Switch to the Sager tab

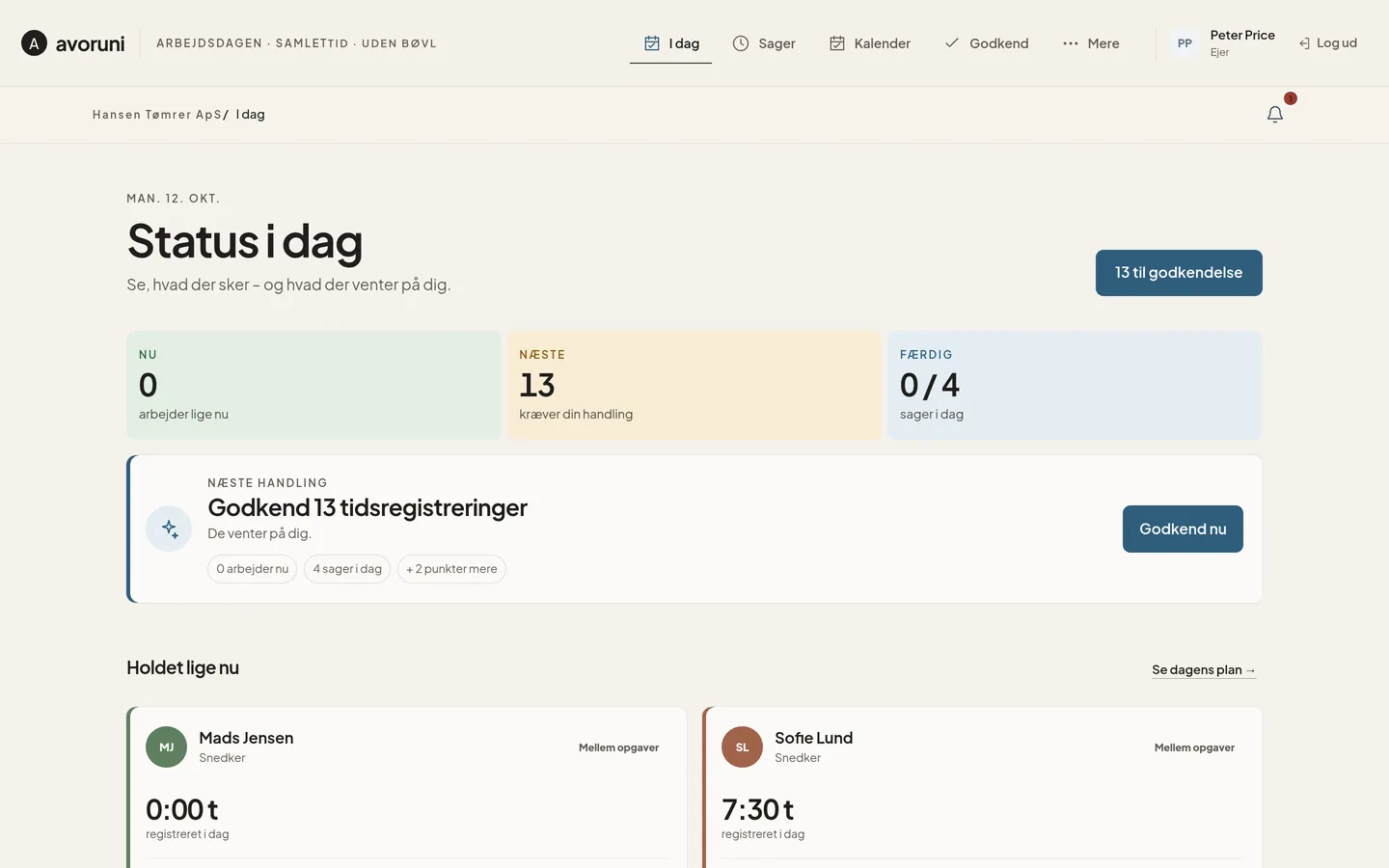tap(764, 43)
